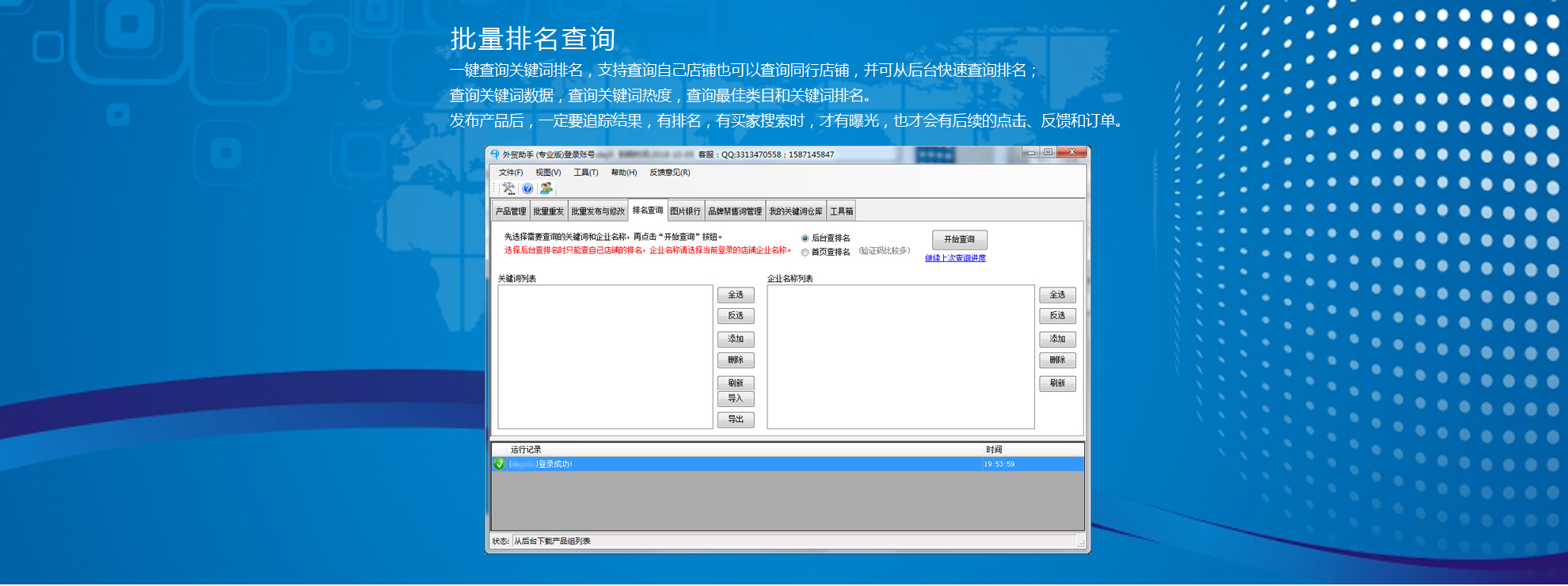Open the 反馈意见(R) menu
Image resolution: width=1568 pixels, height=586 pixels.
coord(670,173)
